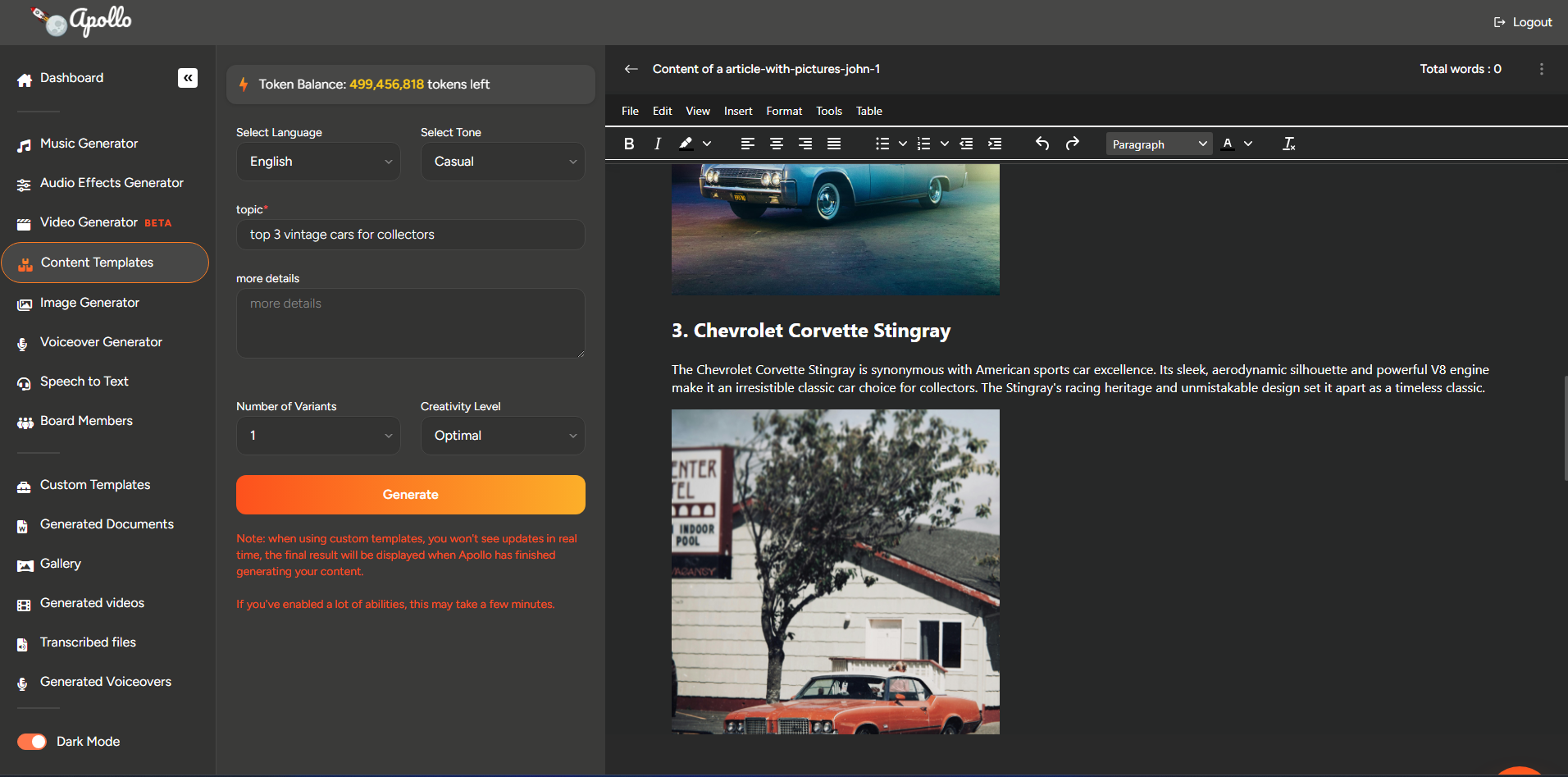This screenshot has width=1568, height=777.
Task: Open text color dropdown arrow
Action: 1248,144
